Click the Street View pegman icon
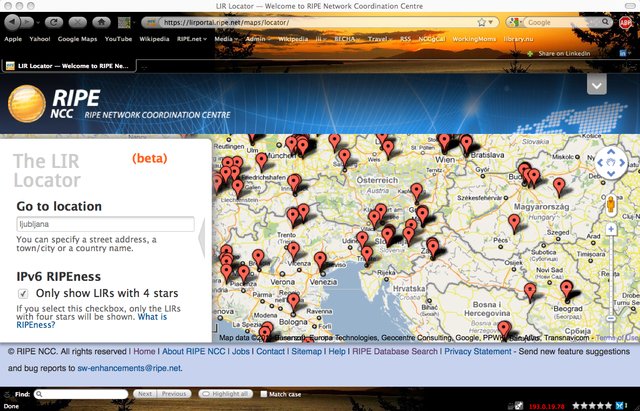Screen dimensions: 640x411 (x=611, y=205)
